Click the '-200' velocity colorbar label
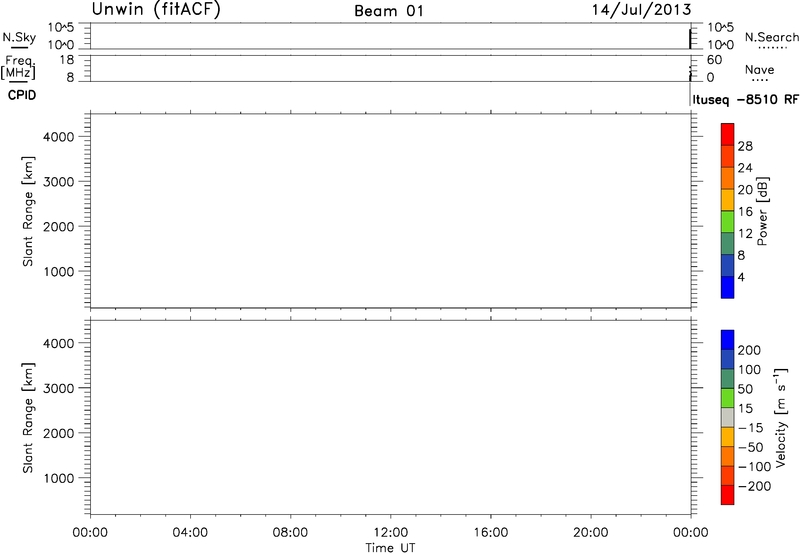 point(754,486)
